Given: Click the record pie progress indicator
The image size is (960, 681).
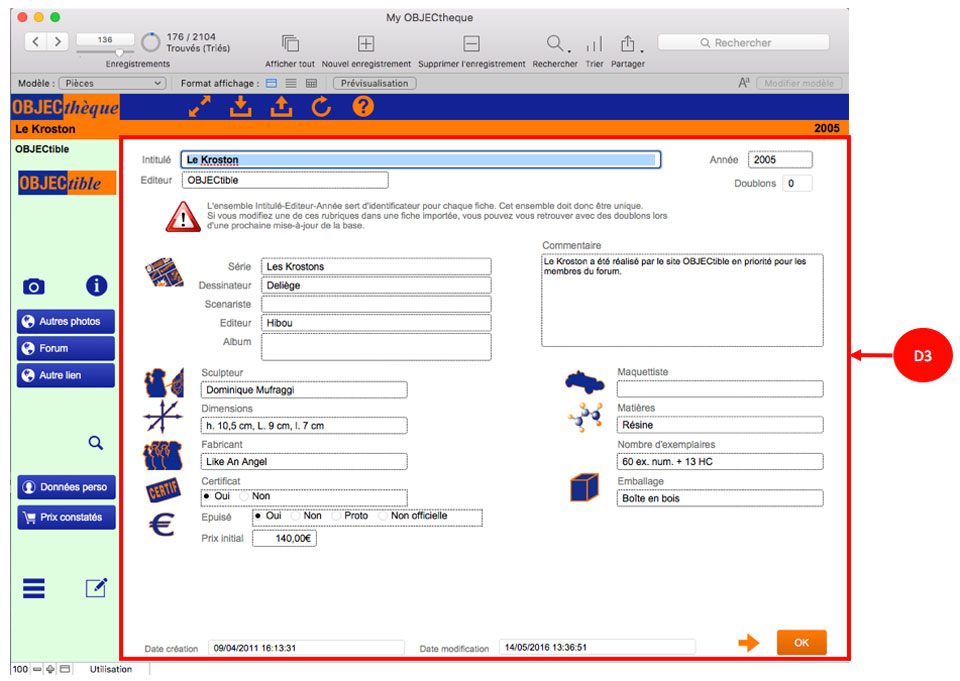Looking at the screenshot, I should click(151, 42).
